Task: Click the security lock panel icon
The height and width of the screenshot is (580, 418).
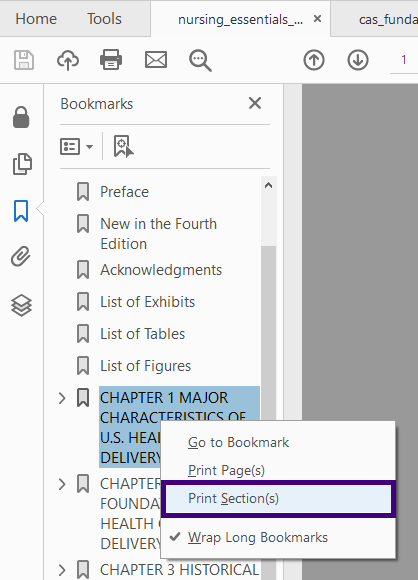Action: (x=21, y=117)
